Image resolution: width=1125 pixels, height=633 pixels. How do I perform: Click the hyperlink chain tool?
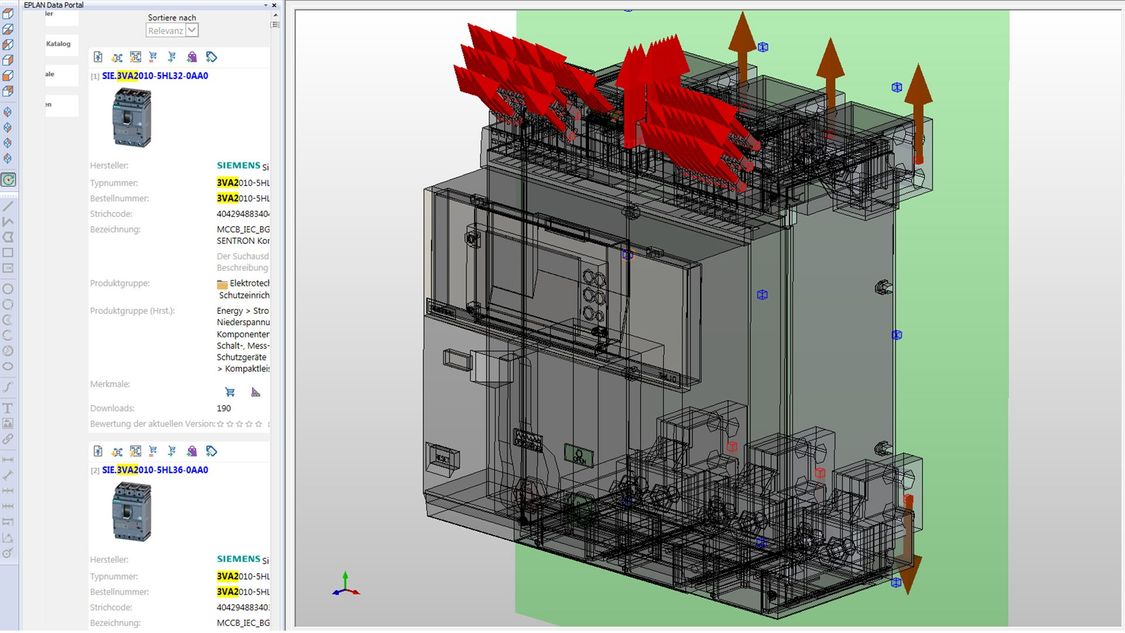(x=8, y=439)
